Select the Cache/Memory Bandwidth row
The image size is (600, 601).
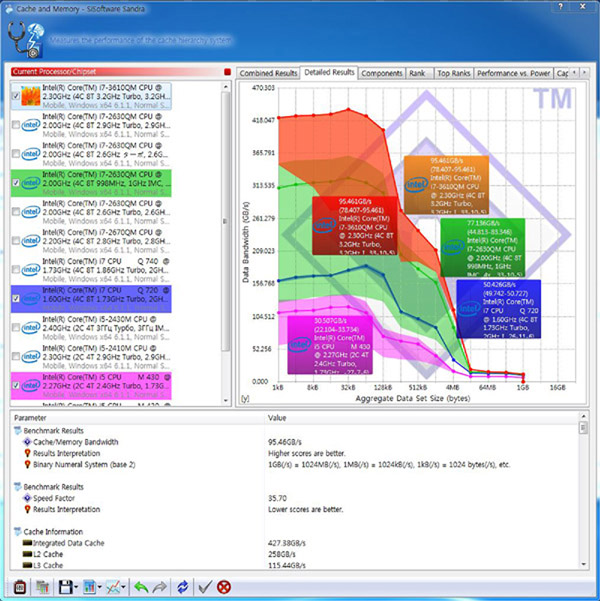pyautogui.click(x=295, y=442)
